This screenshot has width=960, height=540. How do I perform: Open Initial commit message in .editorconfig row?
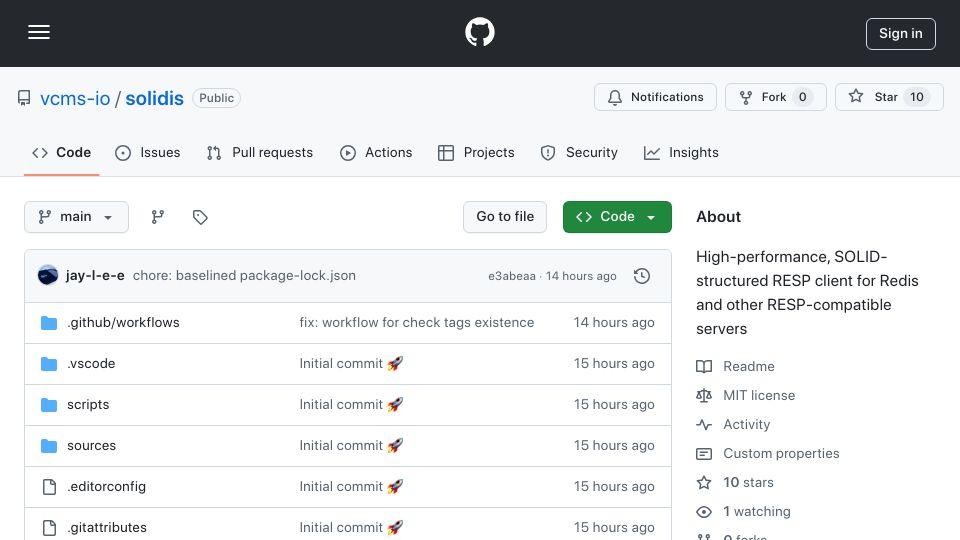351,487
